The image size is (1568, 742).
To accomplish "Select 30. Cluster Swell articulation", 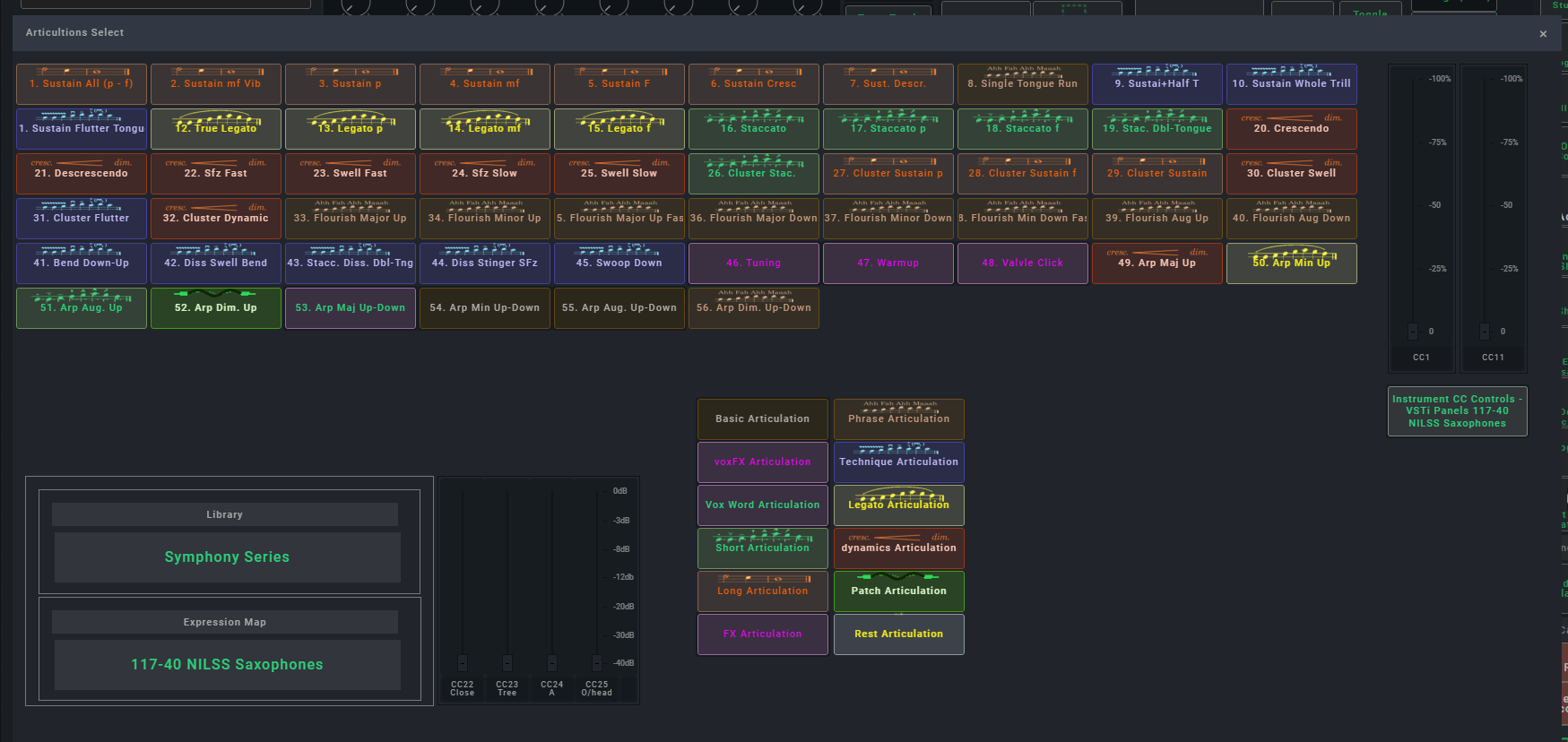I will click(1292, 174).
